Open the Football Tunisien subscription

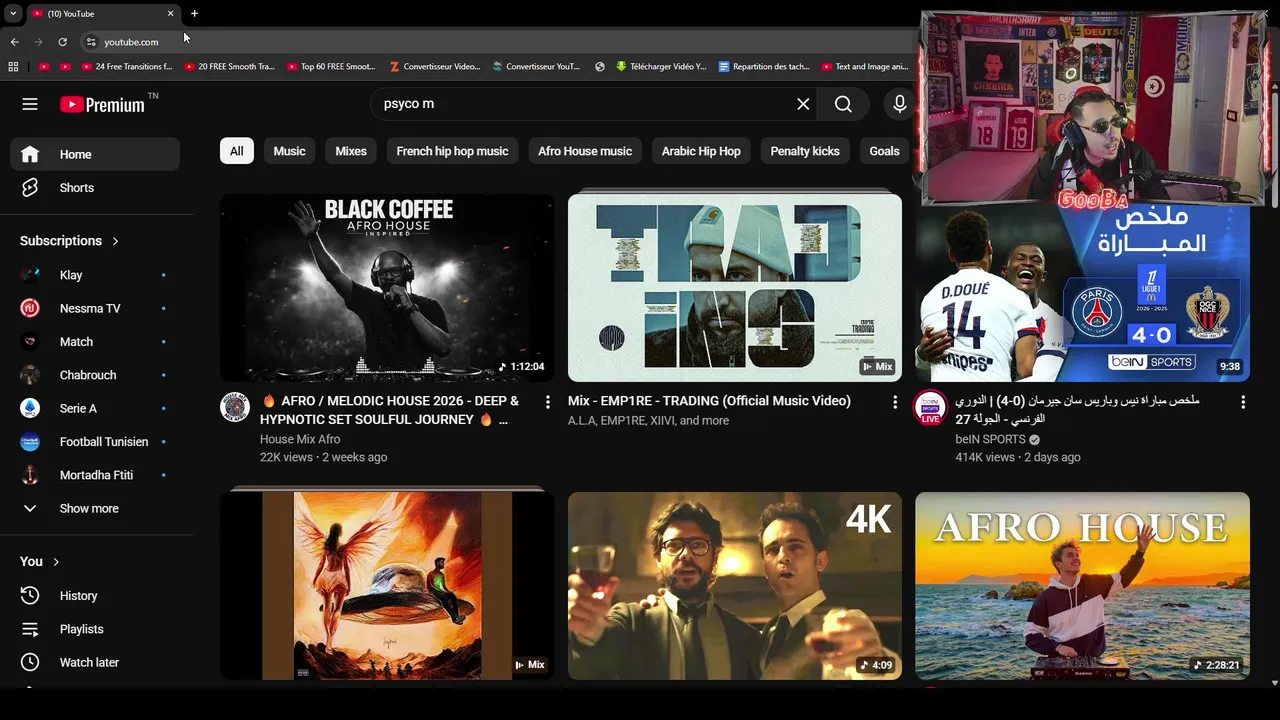(x=95, y=442)
